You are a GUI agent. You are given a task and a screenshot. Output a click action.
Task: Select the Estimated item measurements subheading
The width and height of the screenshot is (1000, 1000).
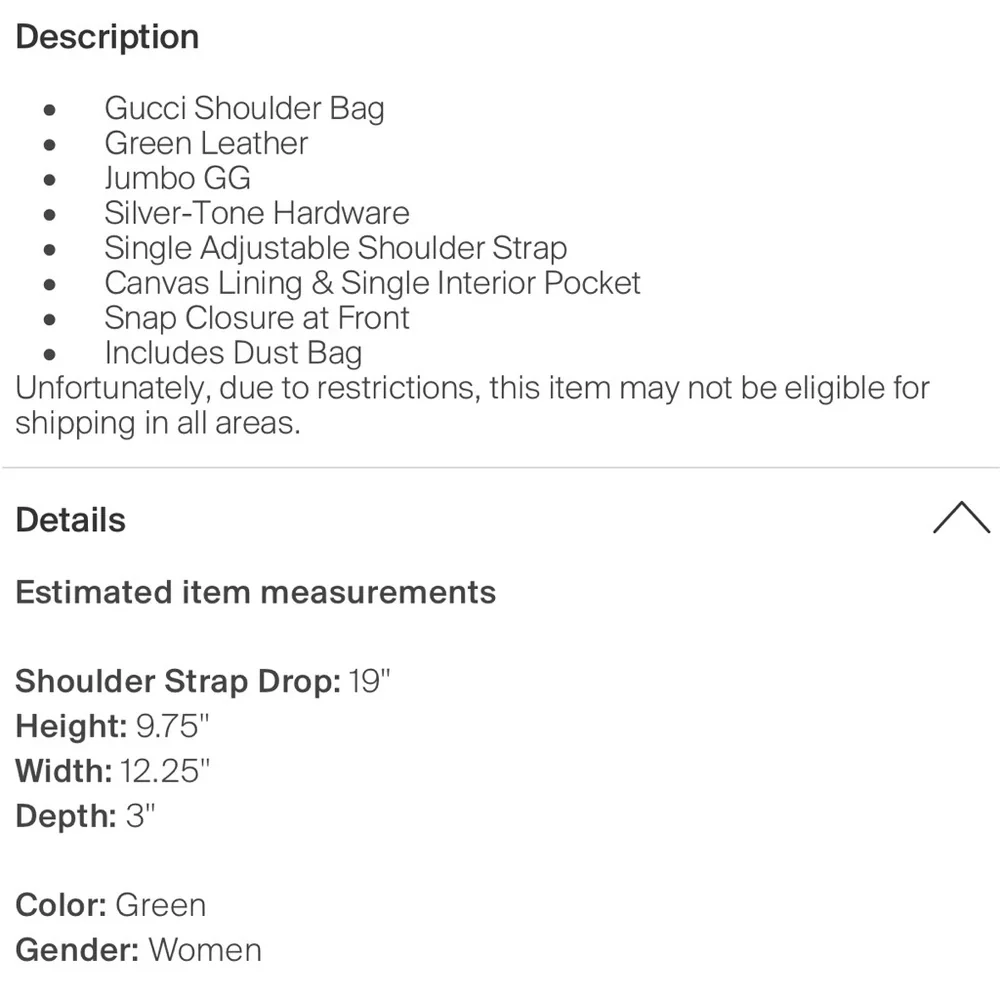click(256, 592)
